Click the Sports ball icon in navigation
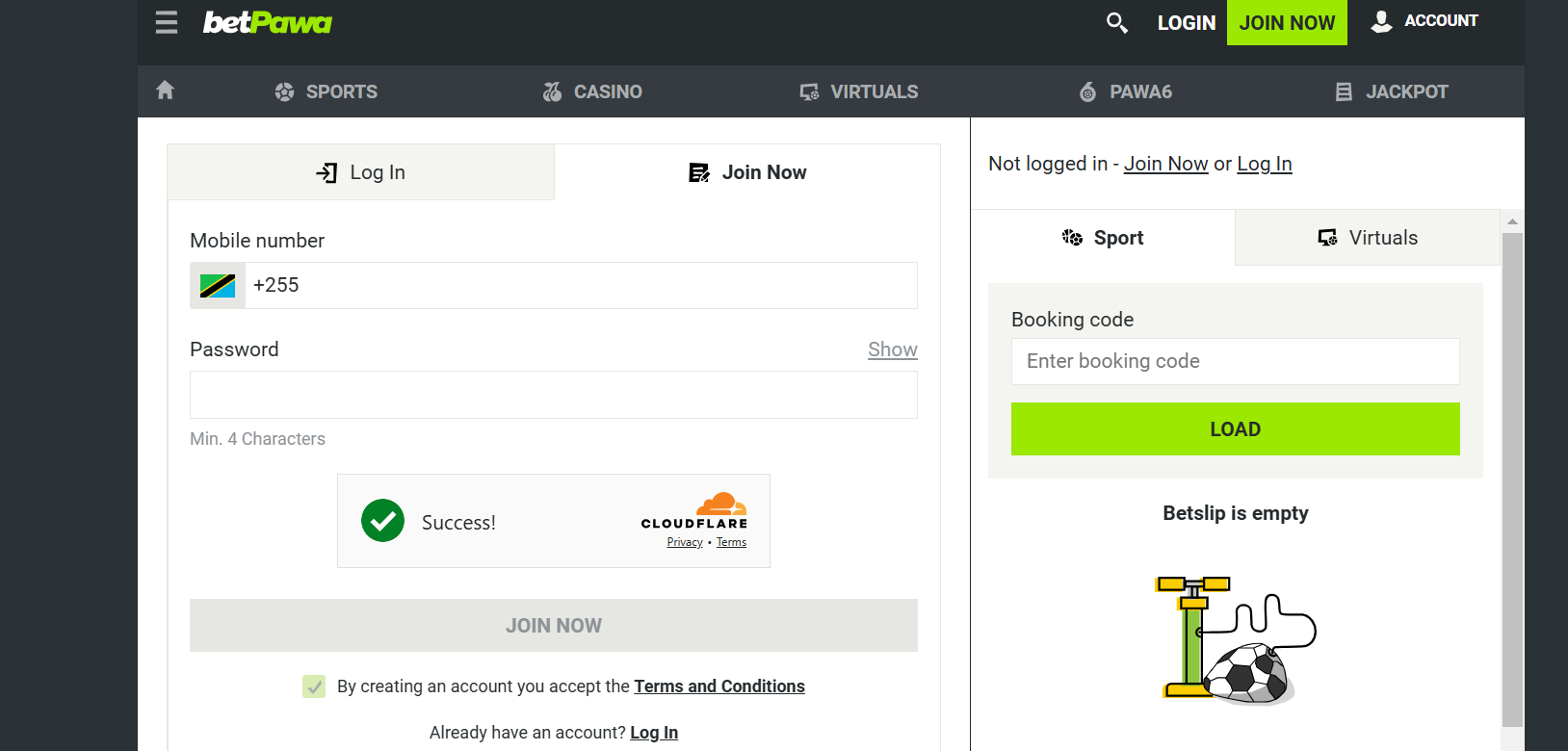 tap(284, 91)
